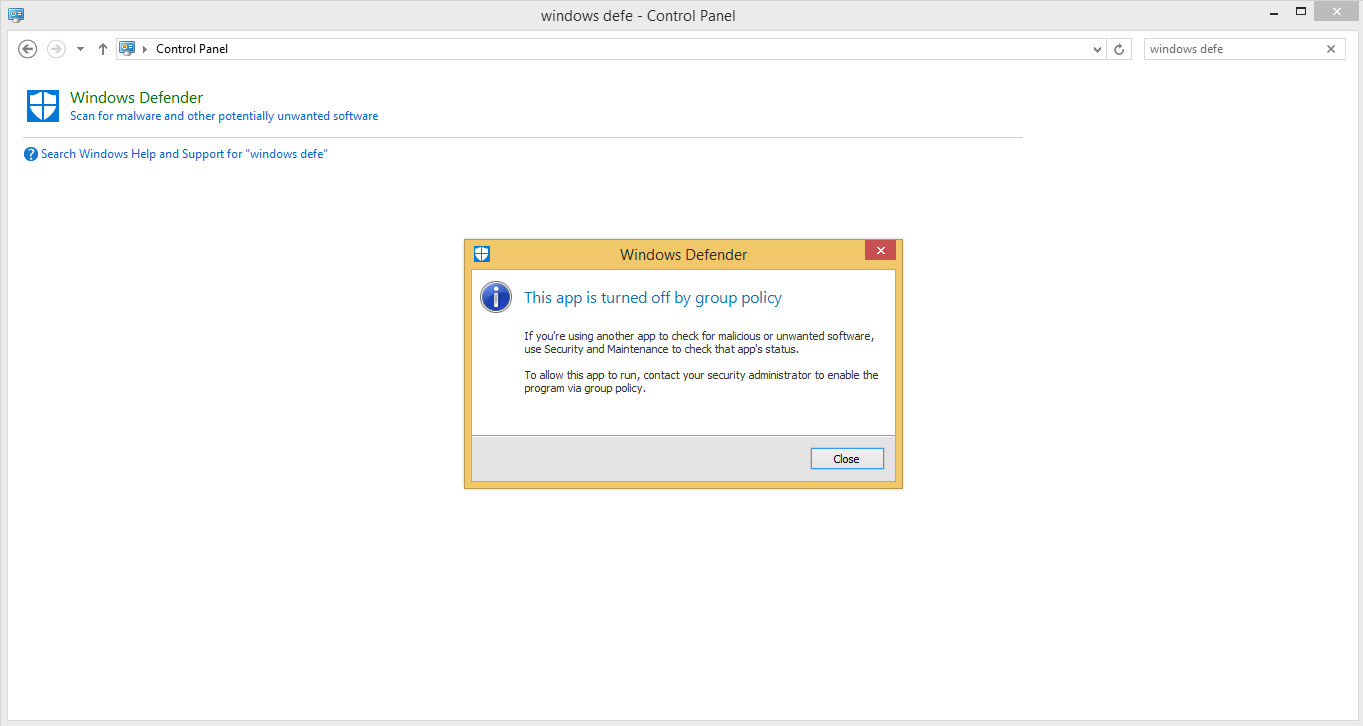This screenshot has width=1363, height=726.
Task: Click the blue info icon in the dialog
Action: pos(496,297)
